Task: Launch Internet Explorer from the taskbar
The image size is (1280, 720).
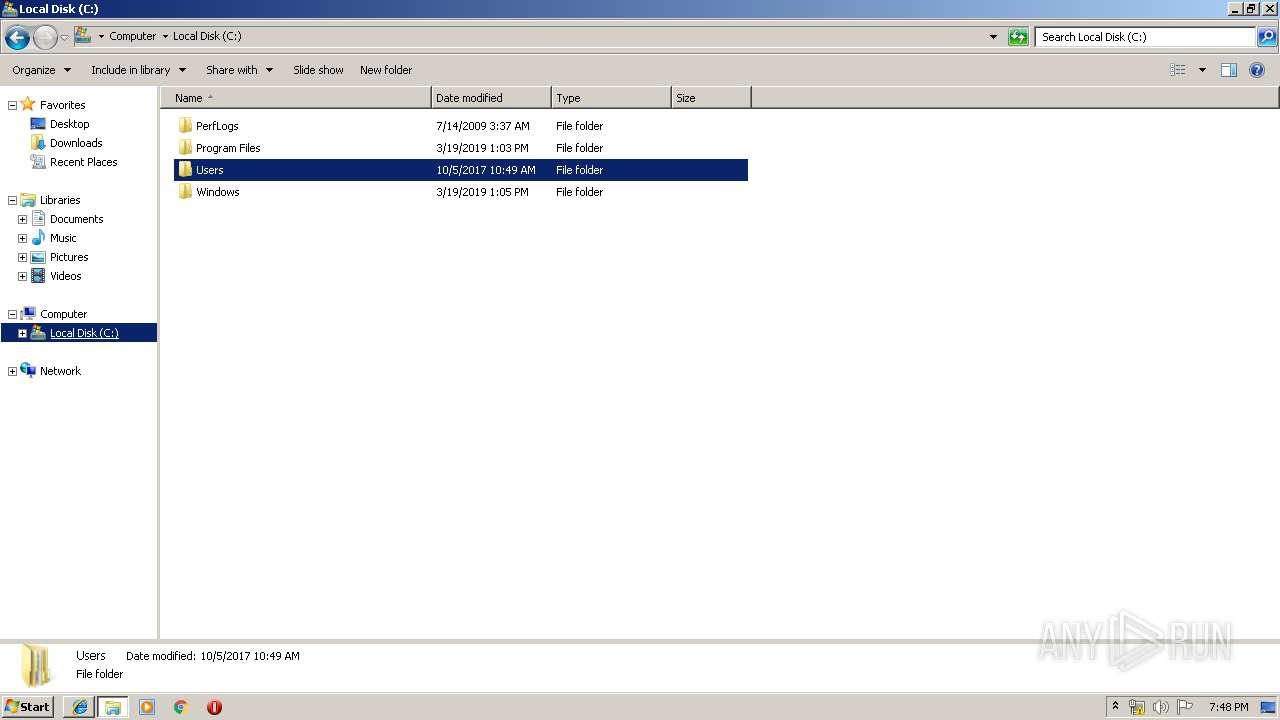Action: click(80, 707)
